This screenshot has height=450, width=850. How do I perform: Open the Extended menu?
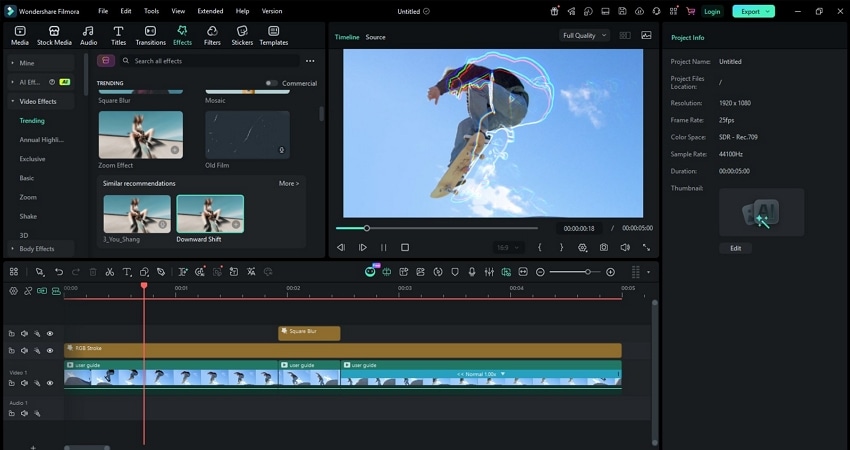pos(210,11)
